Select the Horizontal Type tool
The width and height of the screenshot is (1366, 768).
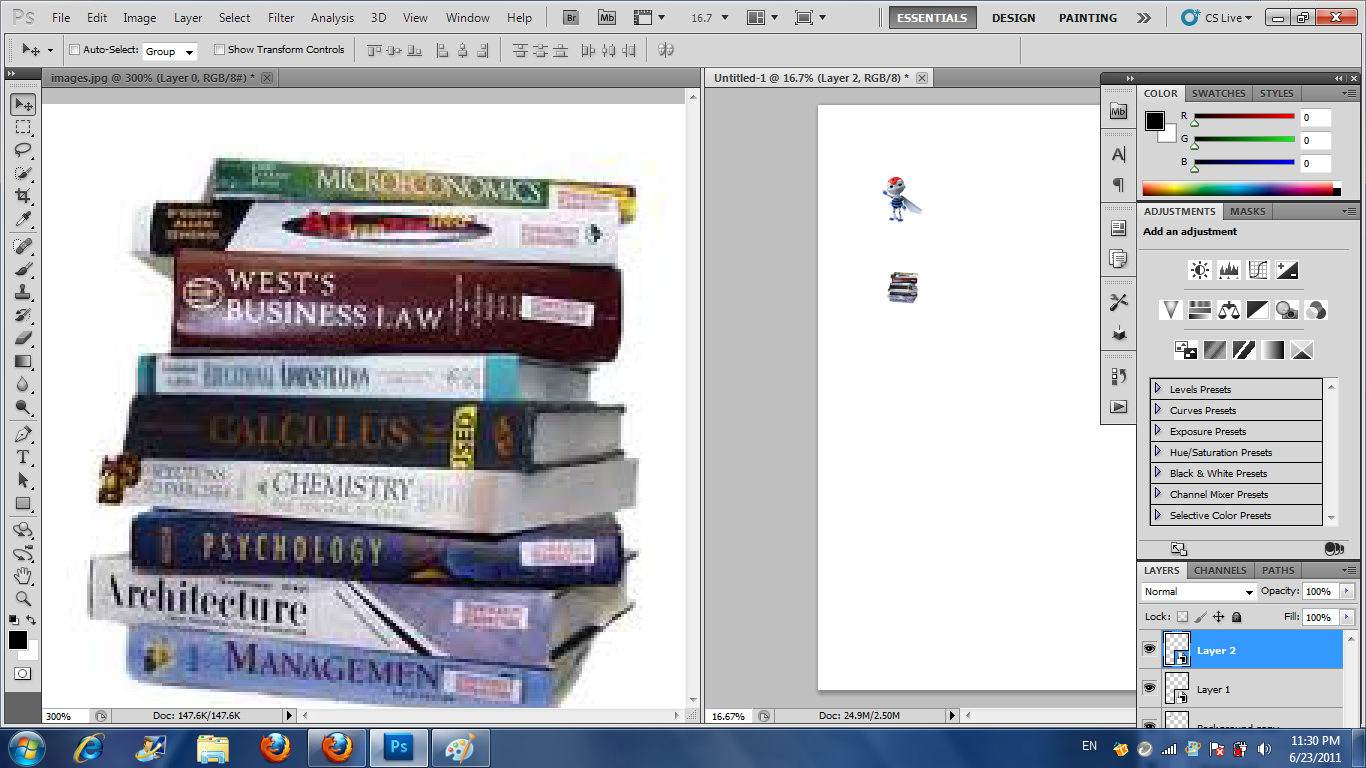click(x=23, y=457)
